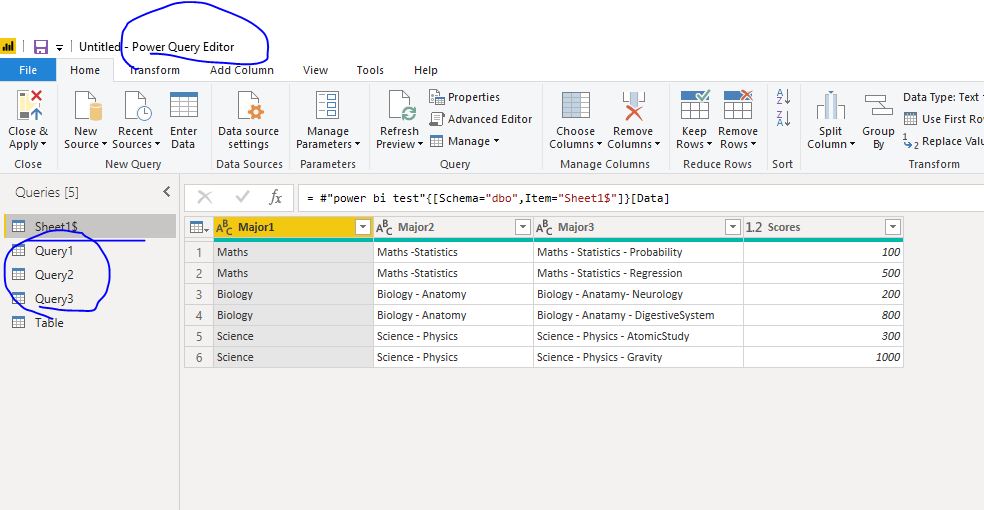The image size is (984, 510).
Task: Open Major1 column filter dropdown
Action: point(363,227)
